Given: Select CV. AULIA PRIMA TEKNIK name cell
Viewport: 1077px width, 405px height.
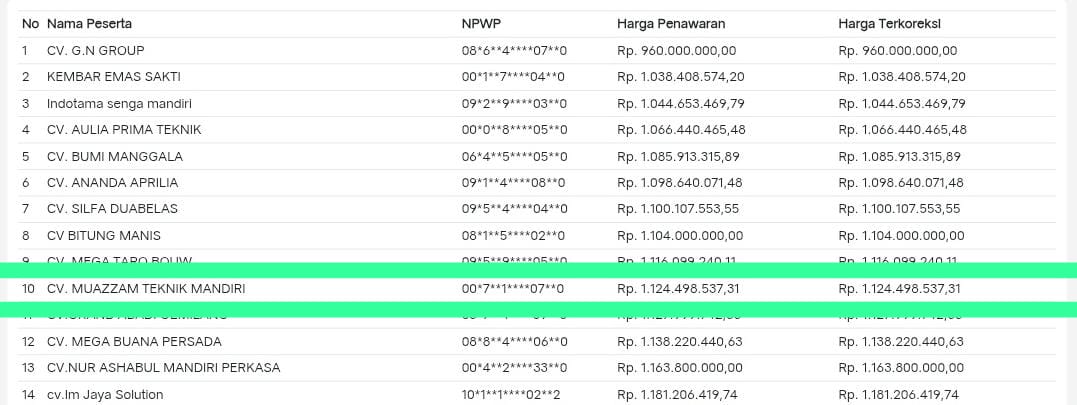Looking at the screenshot, I should [124, 129].
